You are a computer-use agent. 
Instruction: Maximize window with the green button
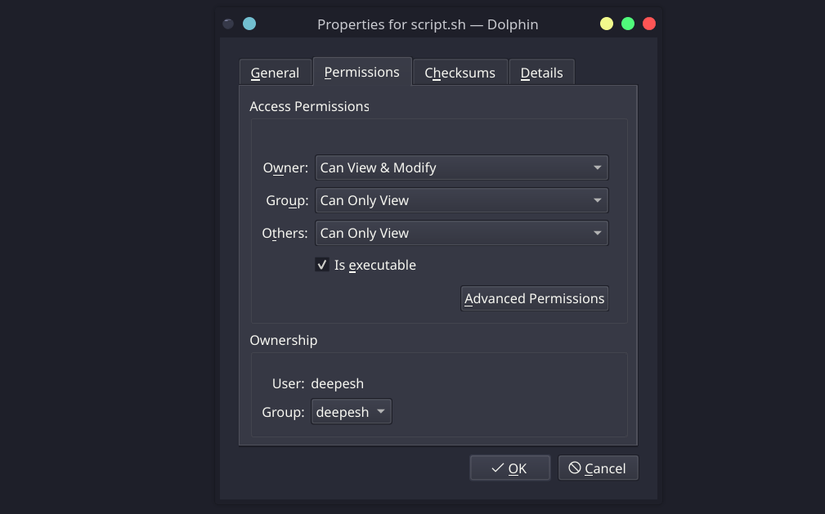628,24
